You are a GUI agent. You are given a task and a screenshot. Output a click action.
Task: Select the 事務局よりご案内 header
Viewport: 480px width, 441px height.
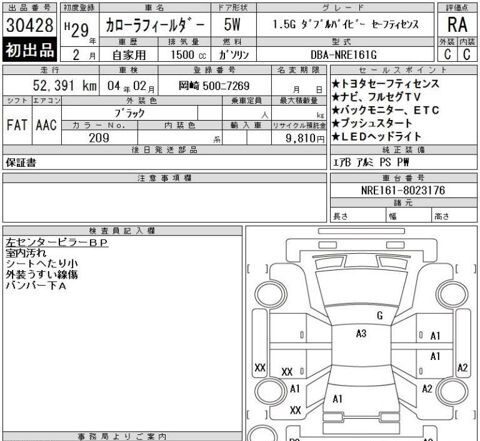[x=122, y=436]
